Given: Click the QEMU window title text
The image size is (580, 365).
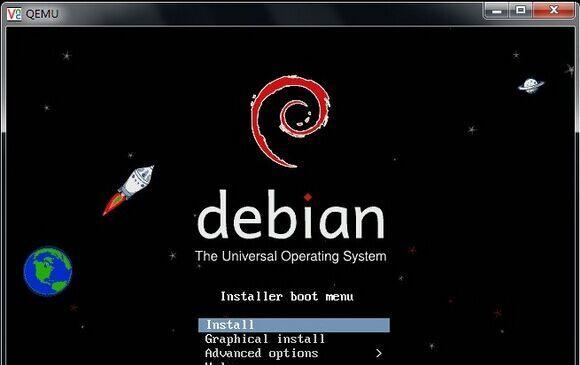Looking at the screenshot, I should 42,14.
